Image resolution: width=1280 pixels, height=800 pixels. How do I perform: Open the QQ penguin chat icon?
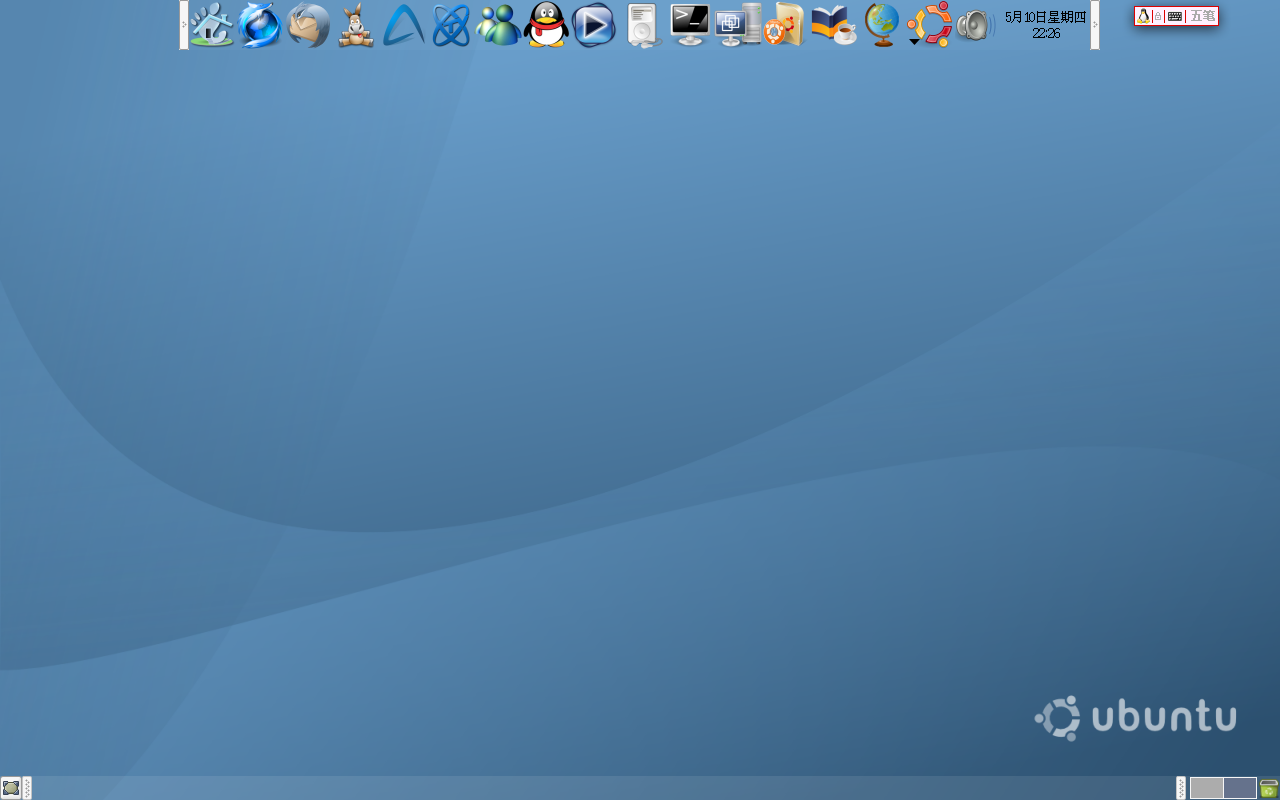[x=546, y=25]
